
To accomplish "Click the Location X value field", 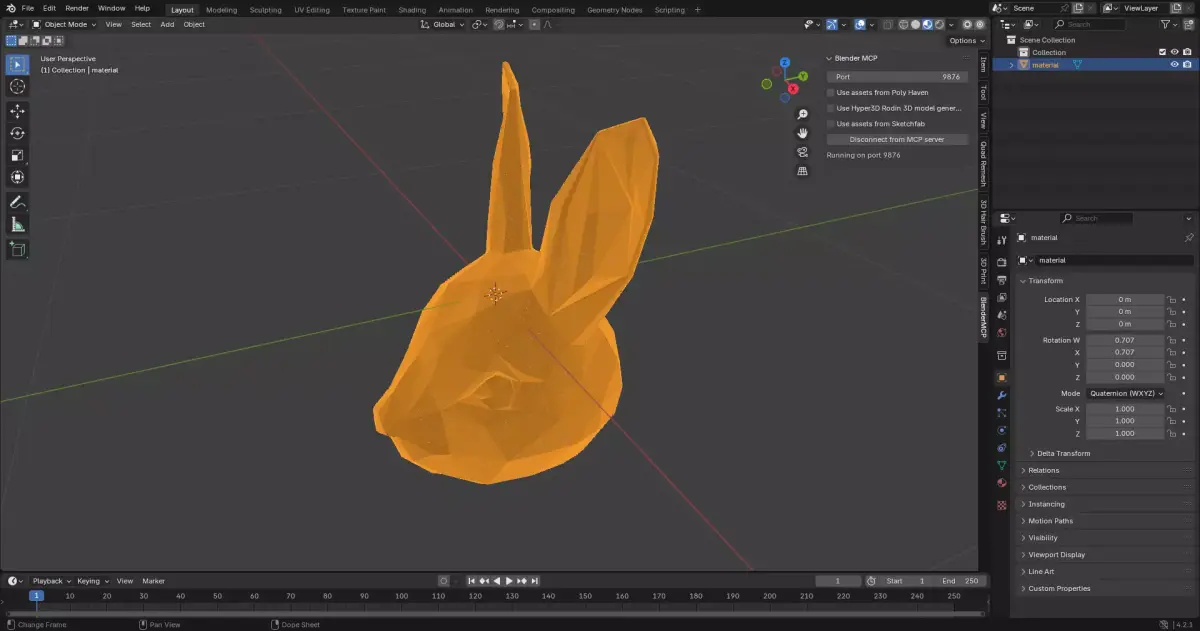I will pyautogui.click(x=1125, y=299).
